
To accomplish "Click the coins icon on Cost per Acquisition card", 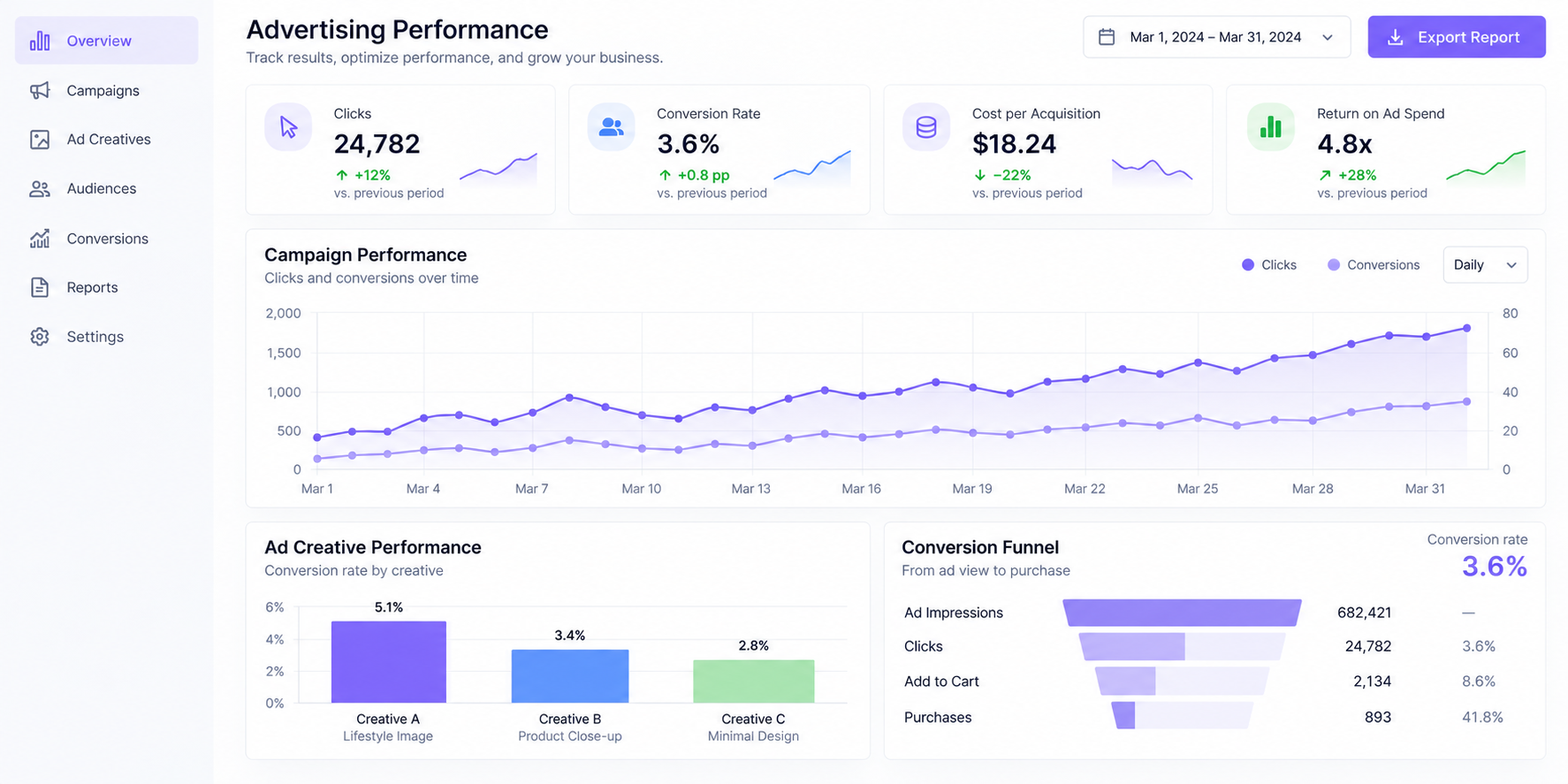I will 926,127.
